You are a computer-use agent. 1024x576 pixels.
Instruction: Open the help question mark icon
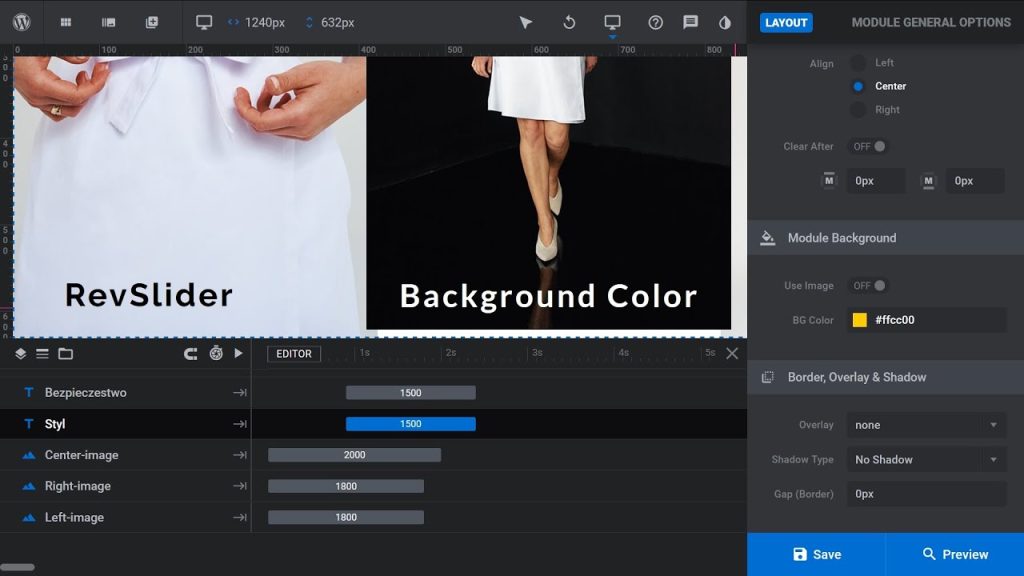tap(655, 22)
